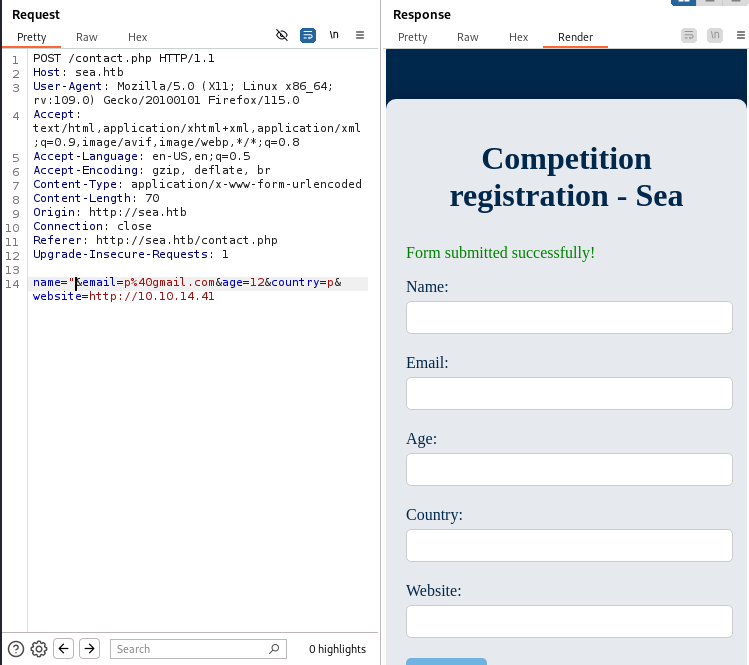Click the Website: form label
749x665 pixels.
pyautogui.click(x=433, y=590)
